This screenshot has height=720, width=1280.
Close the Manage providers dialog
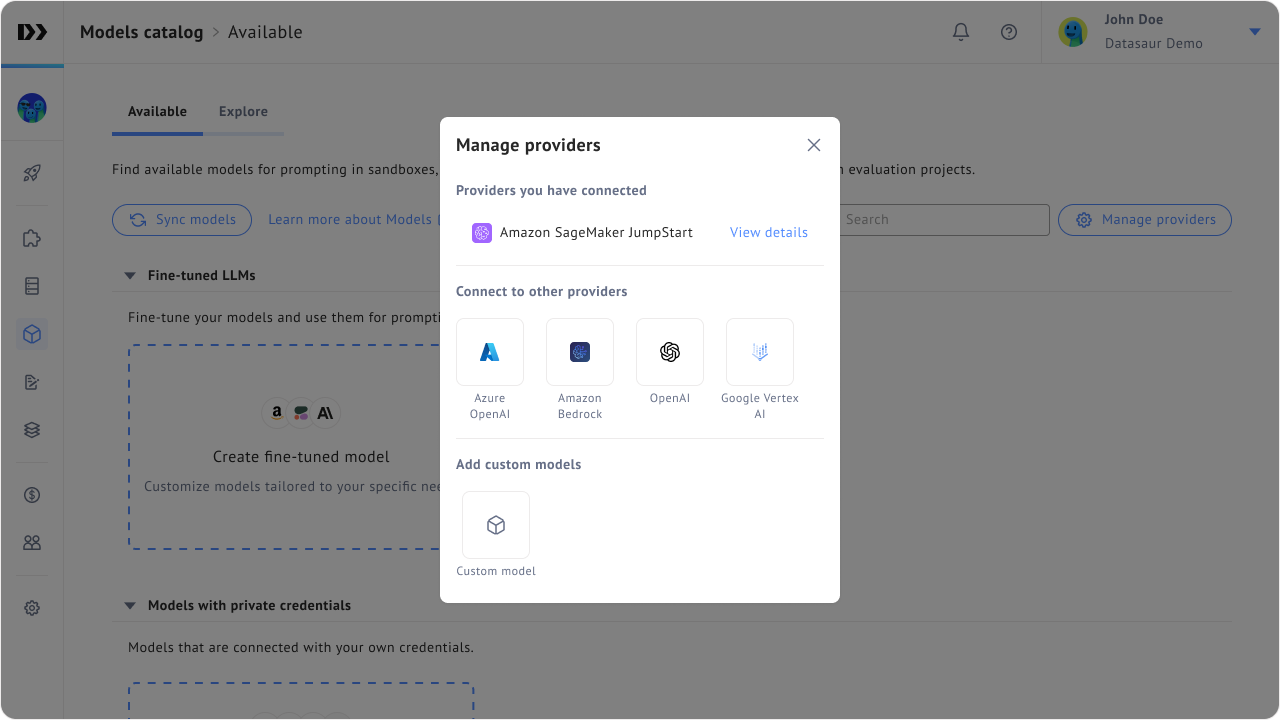(814, 145)
